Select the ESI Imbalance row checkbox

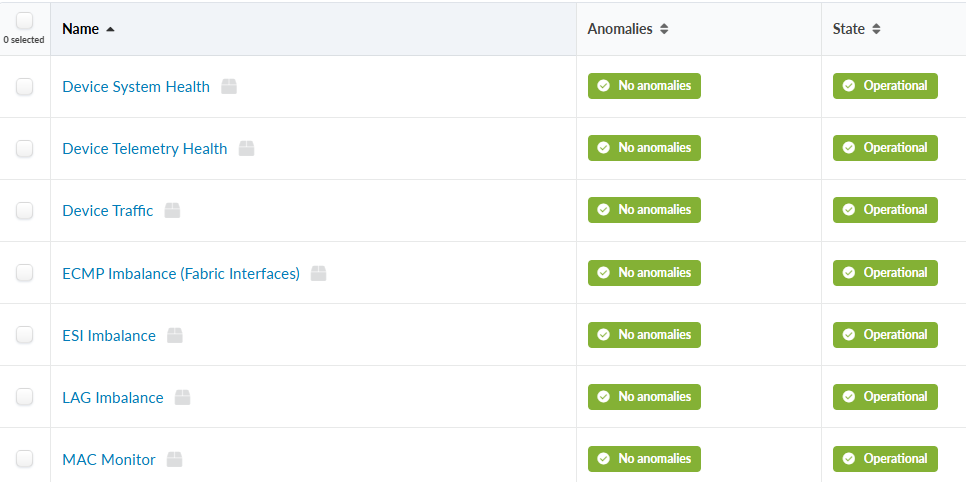pyautogui.click(x=25, y=335)
